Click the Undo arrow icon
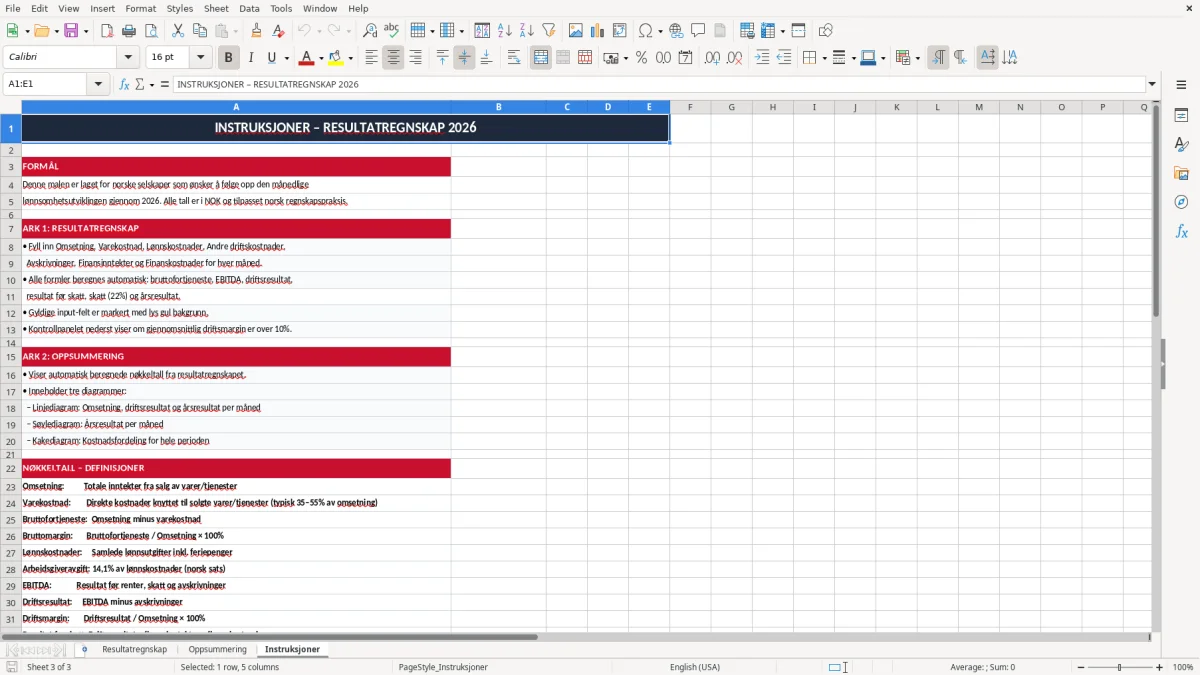 pos(304,31)
